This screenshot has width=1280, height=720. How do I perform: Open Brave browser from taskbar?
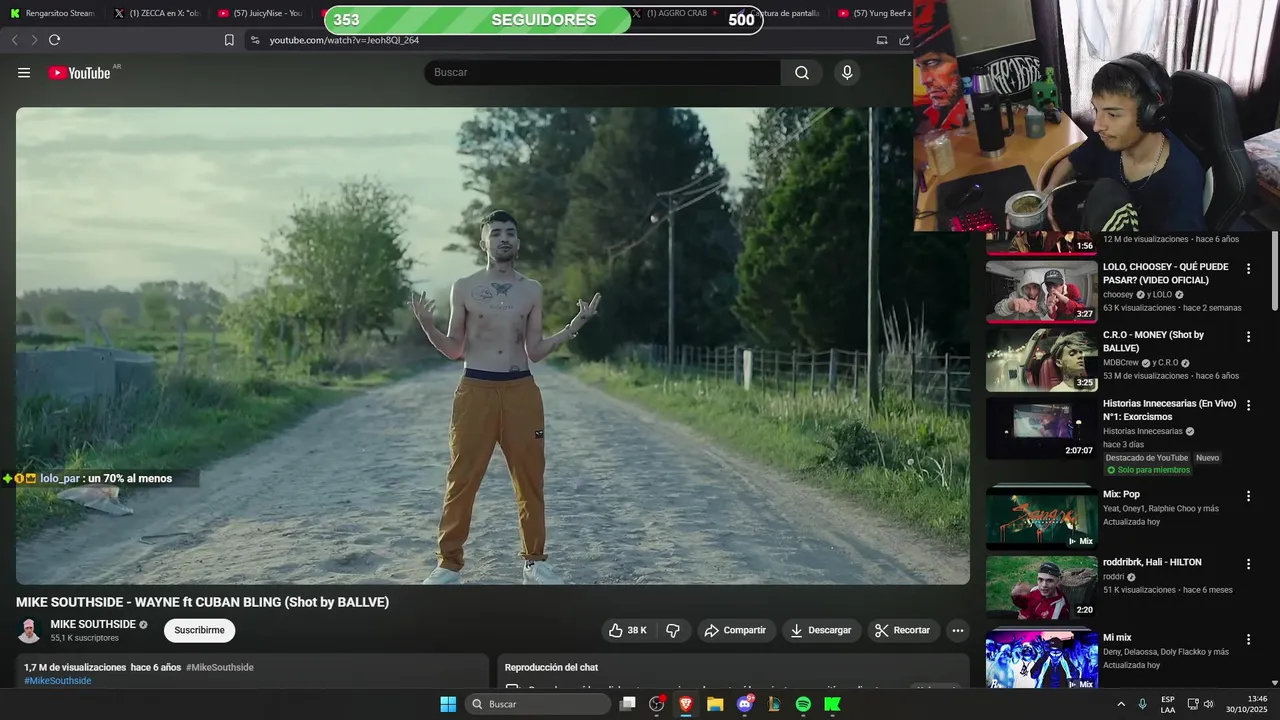(x=686, y=704)
